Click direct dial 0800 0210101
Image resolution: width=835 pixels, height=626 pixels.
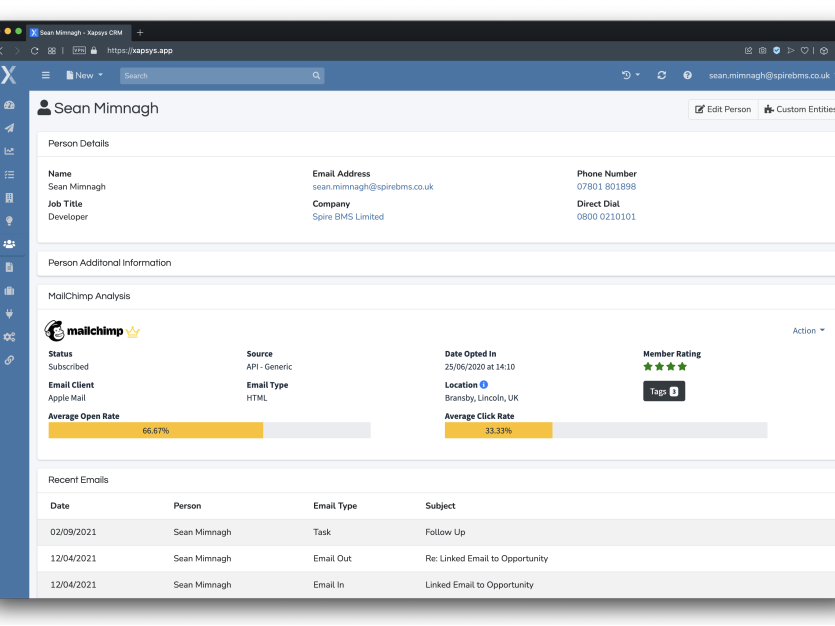click(606, 217)
